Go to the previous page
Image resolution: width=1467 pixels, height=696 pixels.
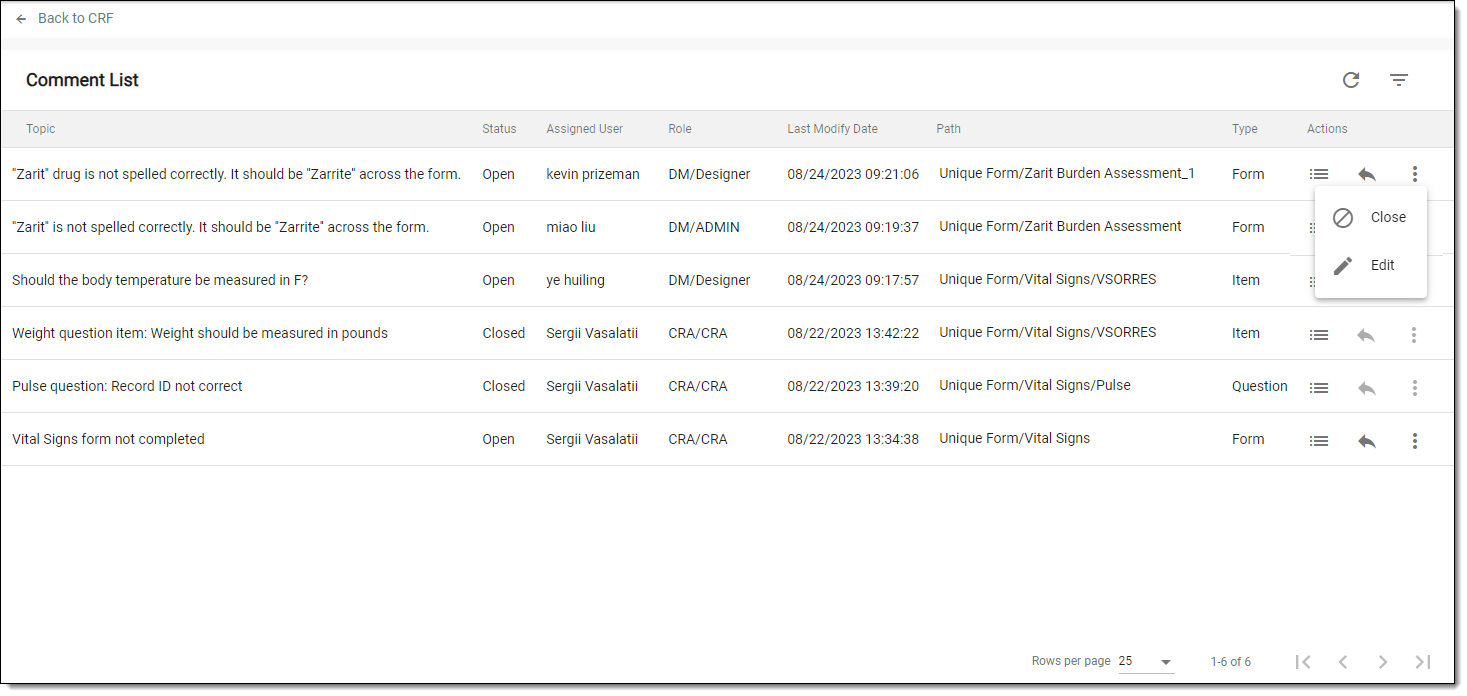(1343, 662)
